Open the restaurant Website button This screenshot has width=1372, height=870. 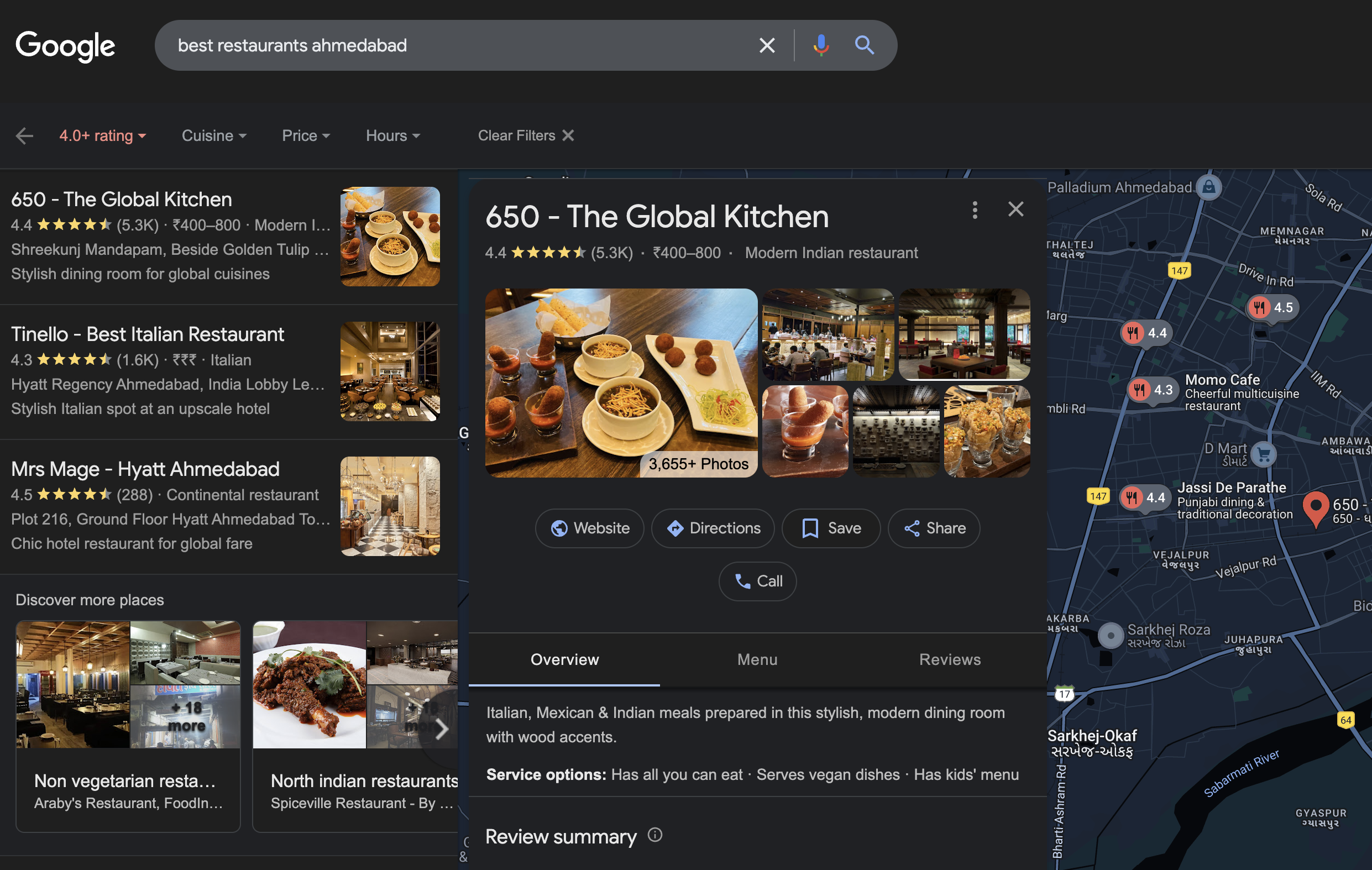[589, 528]
